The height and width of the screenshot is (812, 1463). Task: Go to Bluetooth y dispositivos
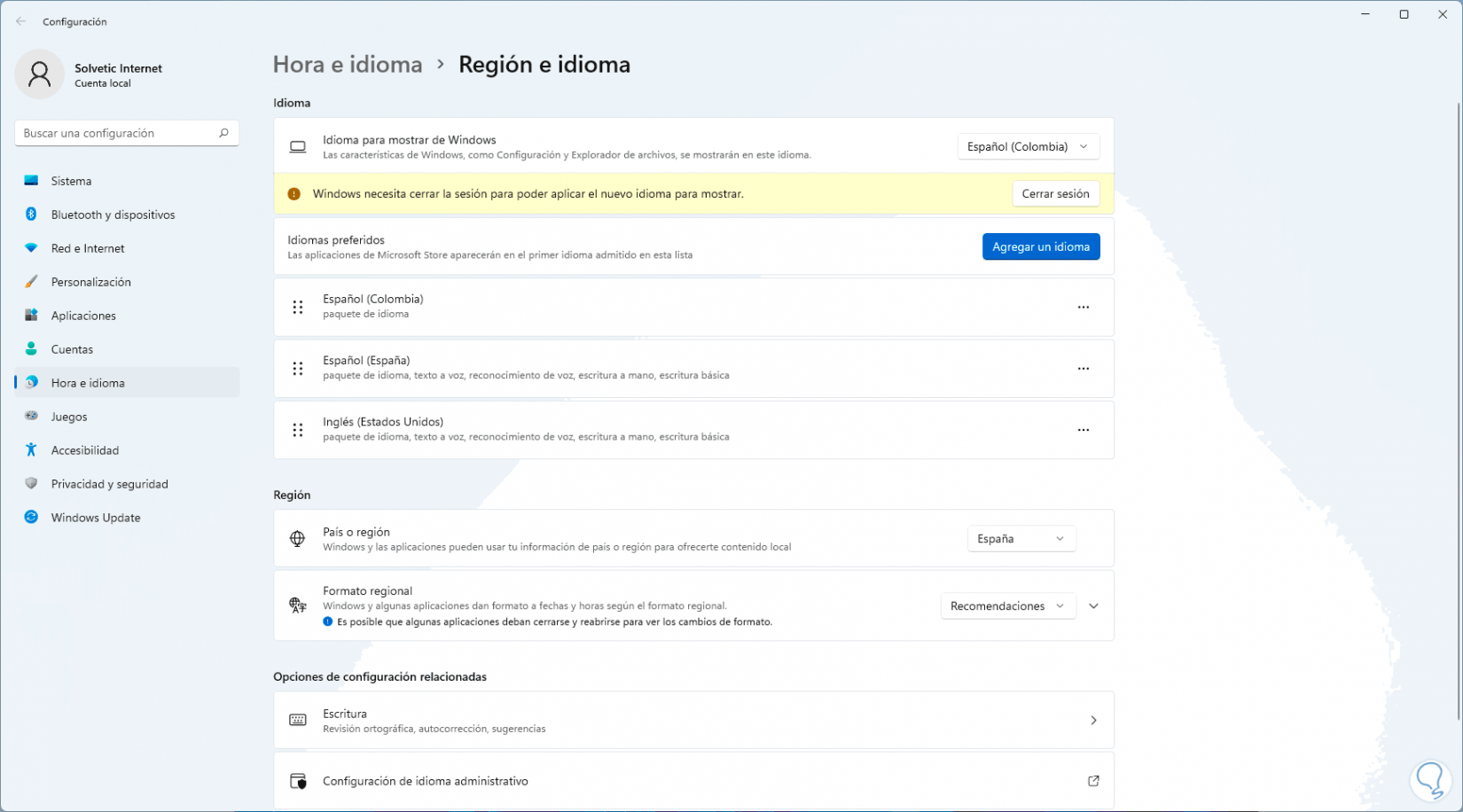[127, 215]
